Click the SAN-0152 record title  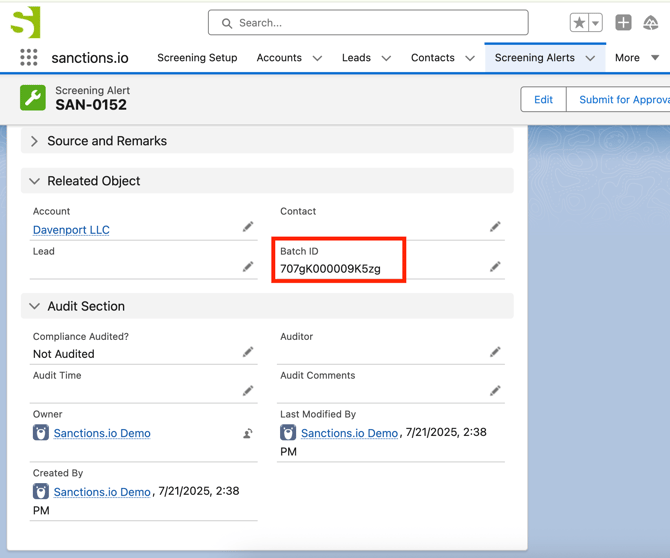pyautogui.click(x=91, y=105)
